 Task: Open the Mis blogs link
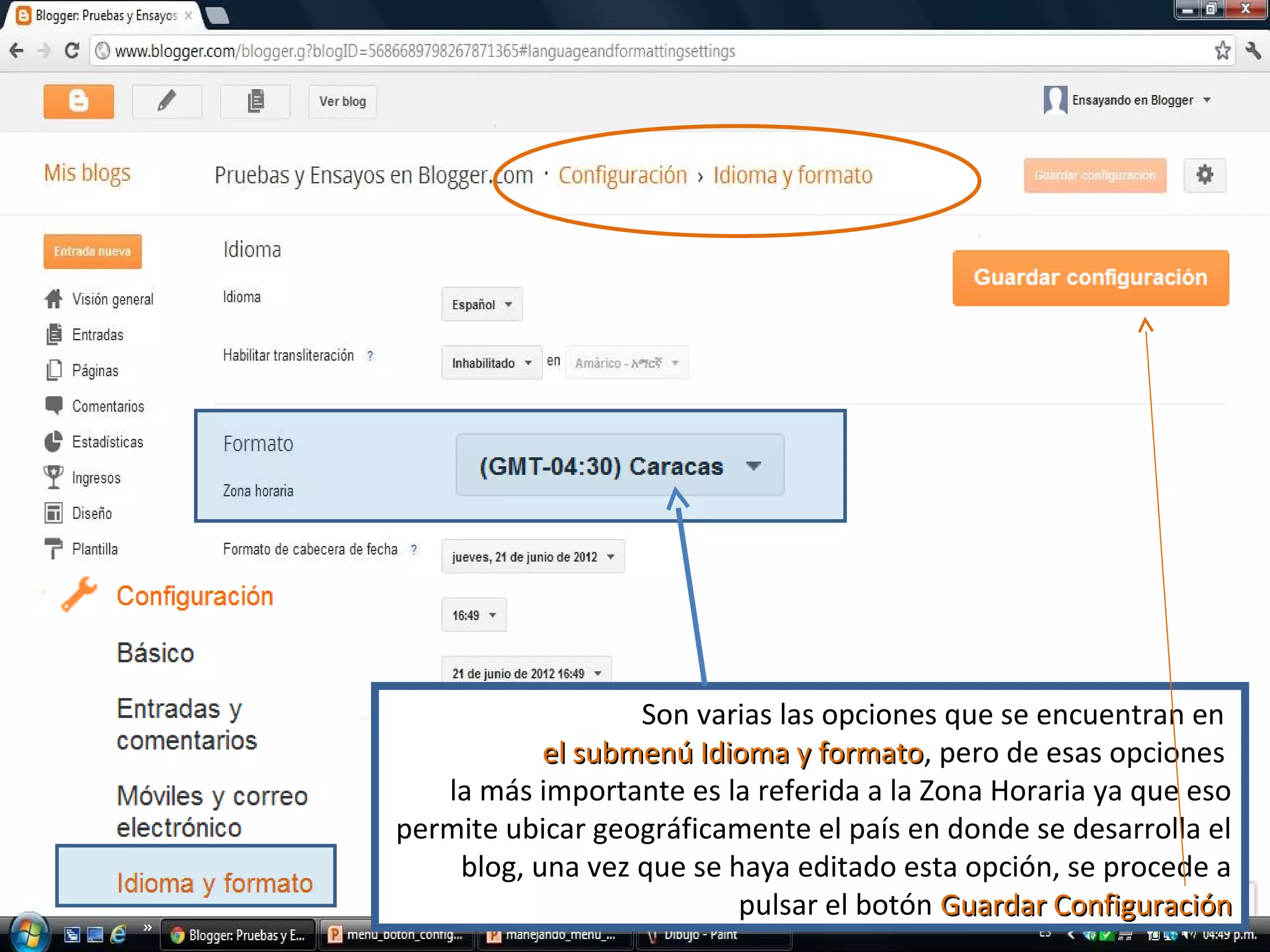pos(87,173)
